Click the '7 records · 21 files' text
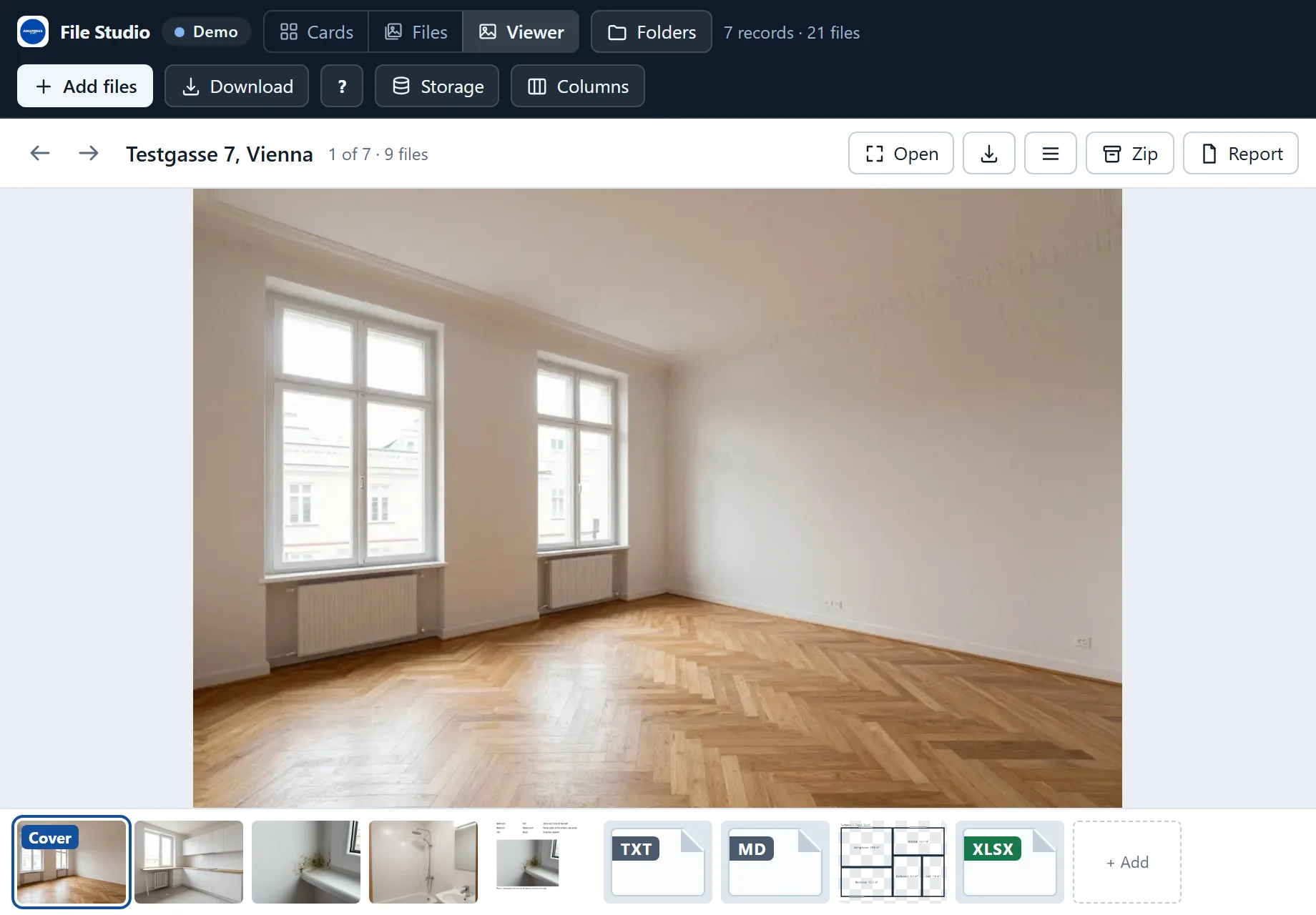 coord(792,33)
